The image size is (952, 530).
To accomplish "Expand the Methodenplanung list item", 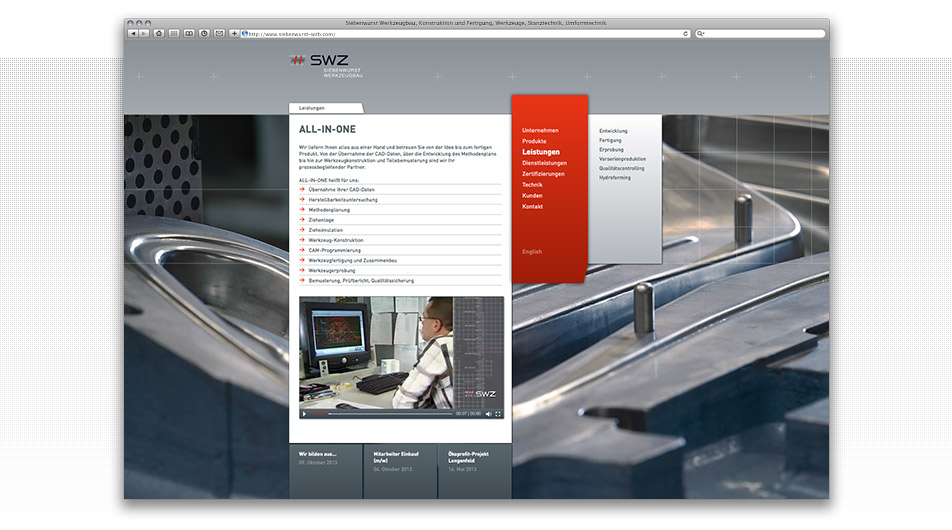I will (x=330, y=210).
